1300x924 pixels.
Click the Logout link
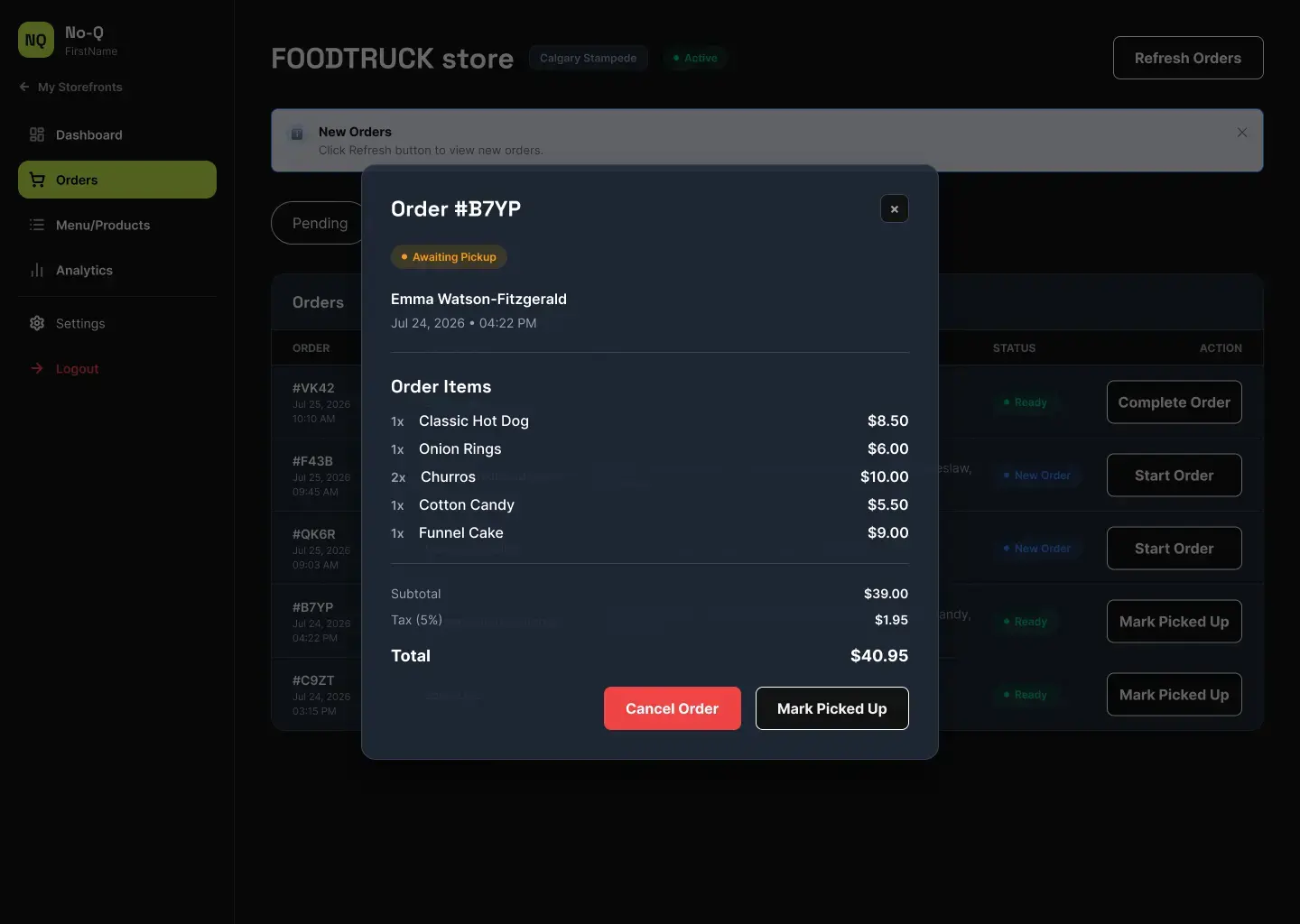pos(117,368)
